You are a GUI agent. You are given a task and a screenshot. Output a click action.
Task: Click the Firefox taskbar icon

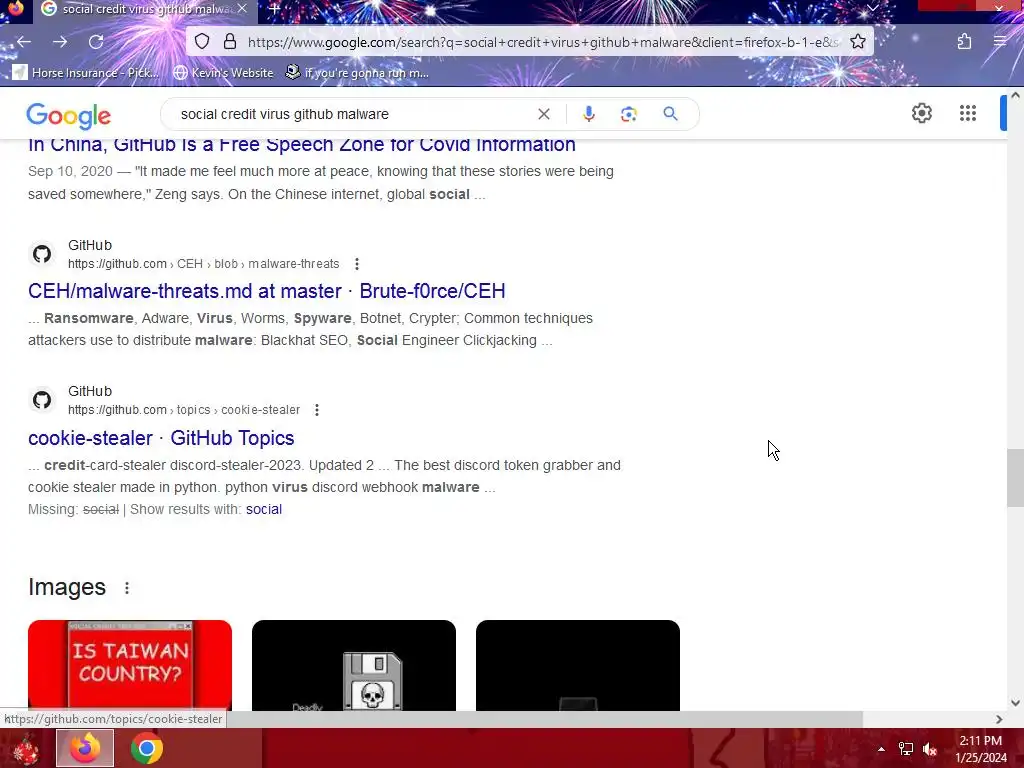[x=85, y=748]
